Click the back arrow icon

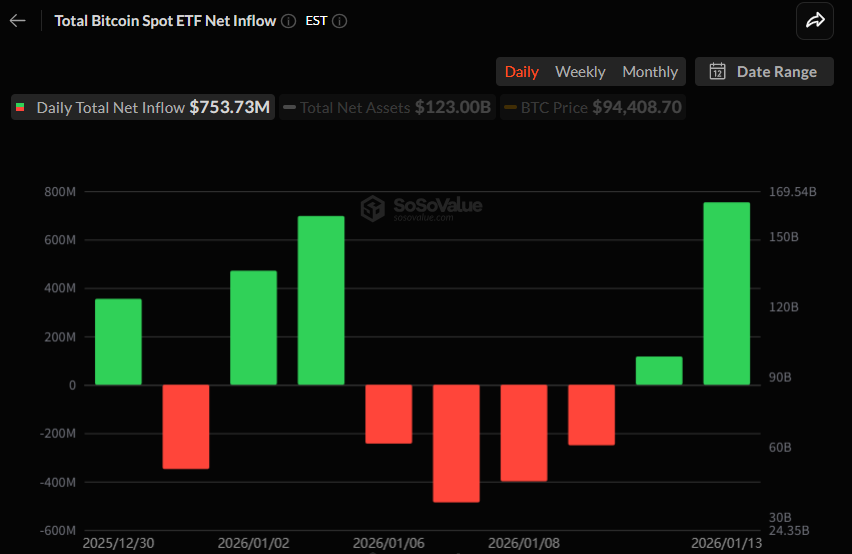point(18,20)
